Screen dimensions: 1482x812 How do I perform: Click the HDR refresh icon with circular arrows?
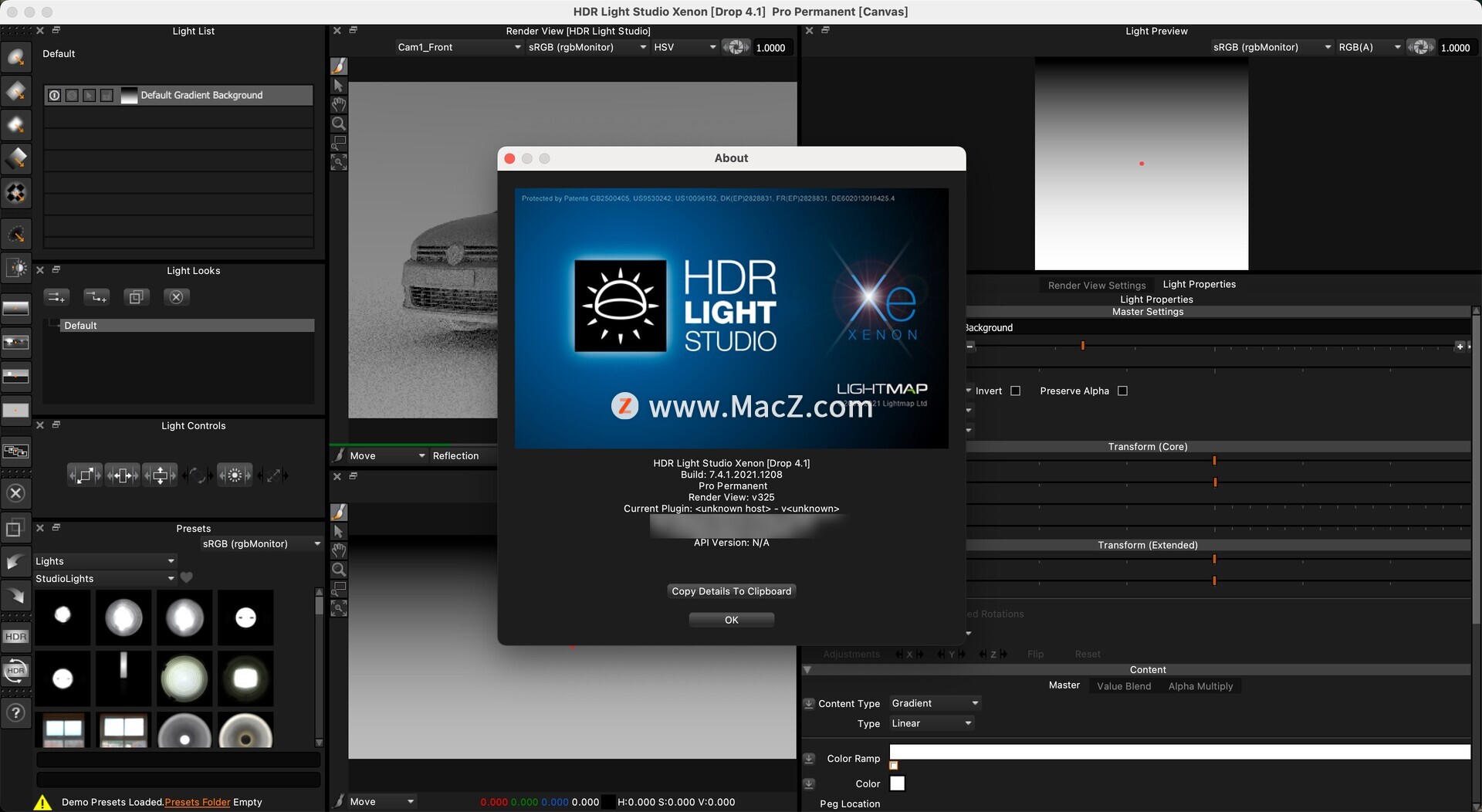tap(16, 671)
